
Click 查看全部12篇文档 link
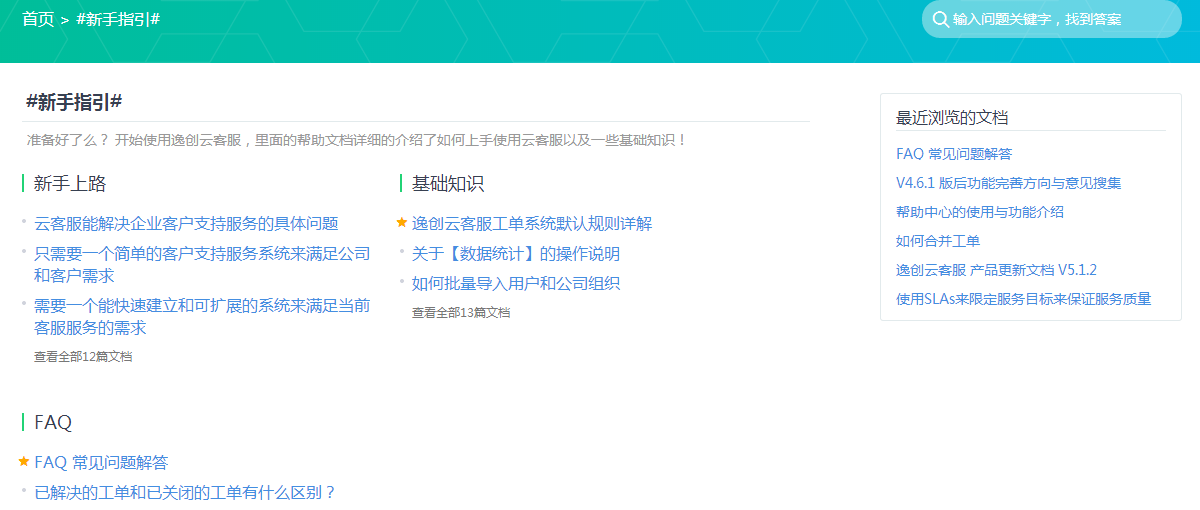[83, 356]
